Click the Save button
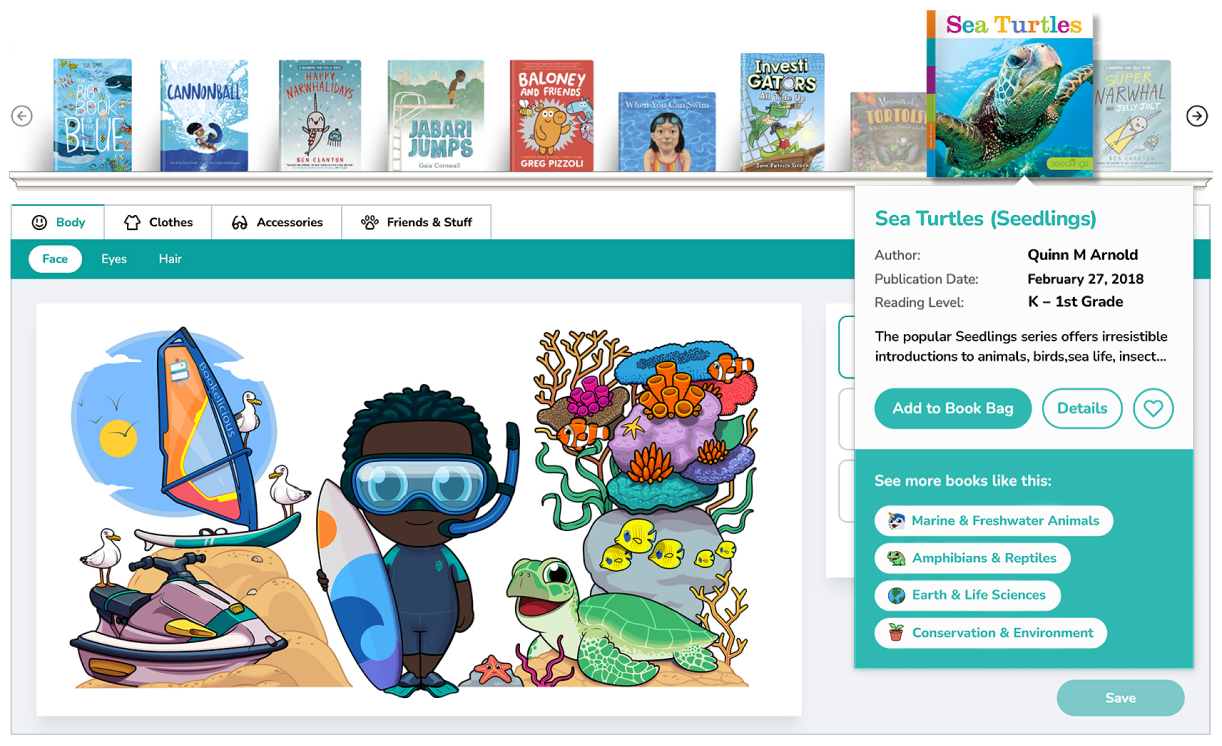This screenshot has height=746, width=1222. 1120,698
